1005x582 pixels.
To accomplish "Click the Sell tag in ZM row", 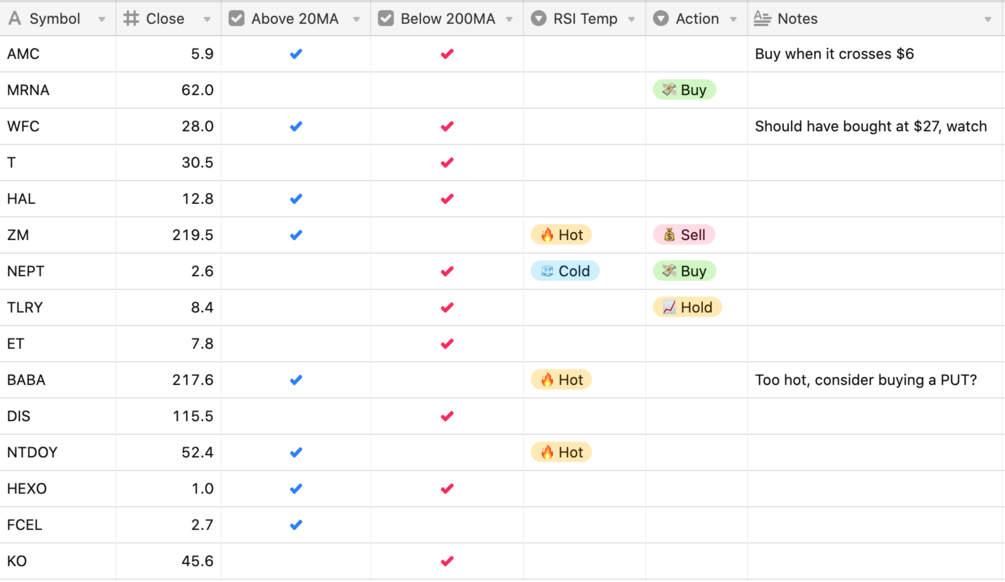I will (x=684, y=235).
